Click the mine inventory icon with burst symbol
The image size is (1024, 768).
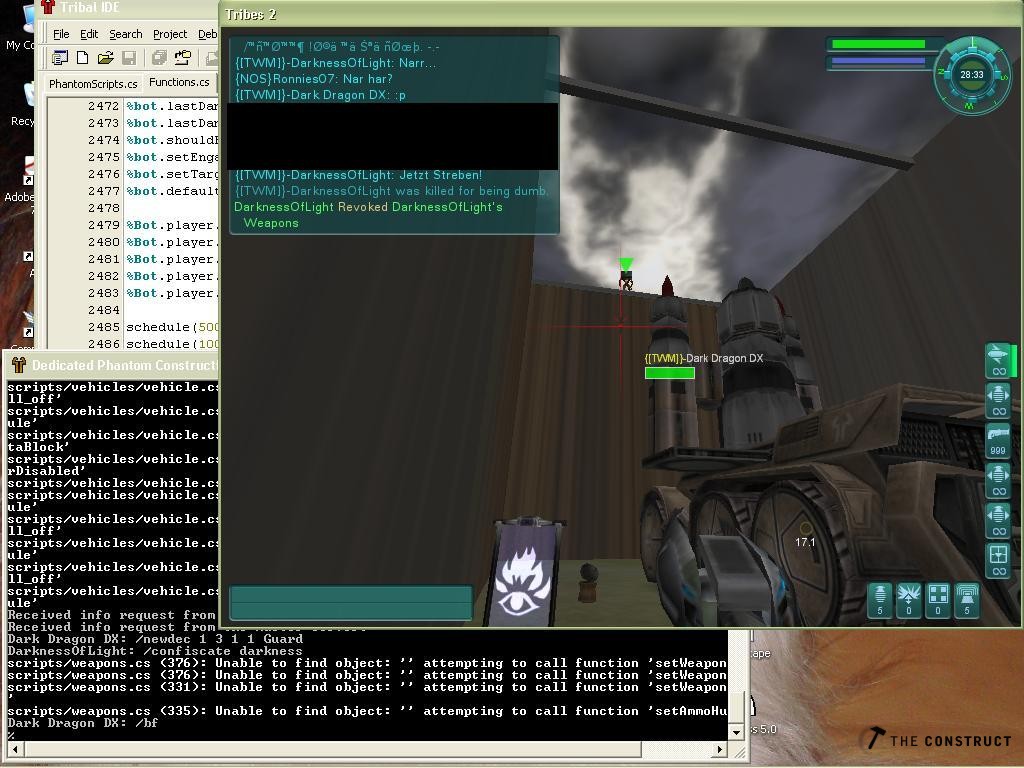[908, 600]
